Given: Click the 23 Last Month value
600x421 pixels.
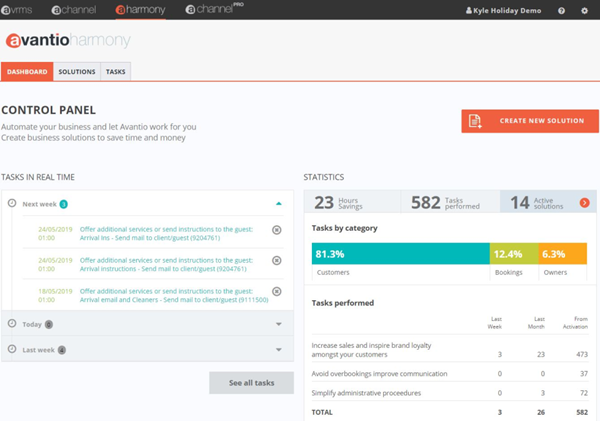Looking at the screenshot, I should (541, 354).
